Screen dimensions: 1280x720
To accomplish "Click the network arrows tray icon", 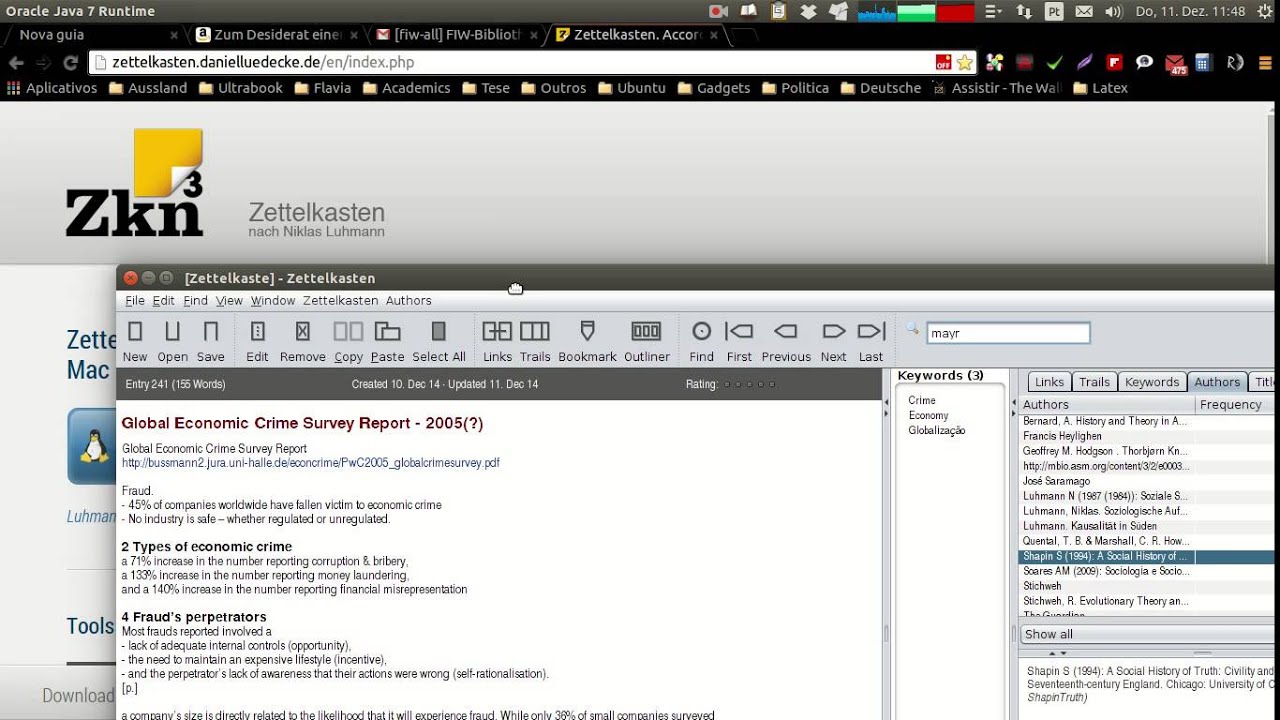I will (x=1023, y=11).
